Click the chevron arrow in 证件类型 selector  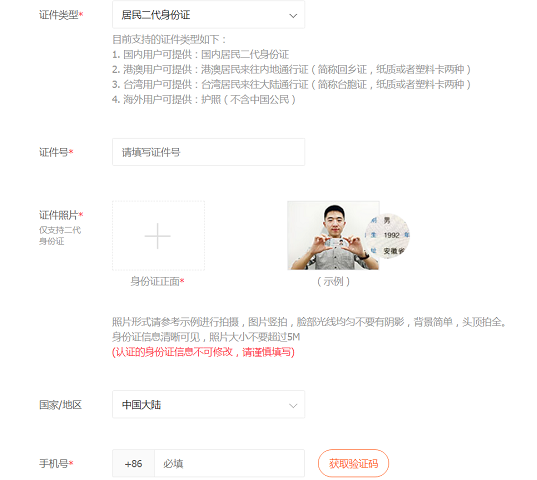pos(293,16)
